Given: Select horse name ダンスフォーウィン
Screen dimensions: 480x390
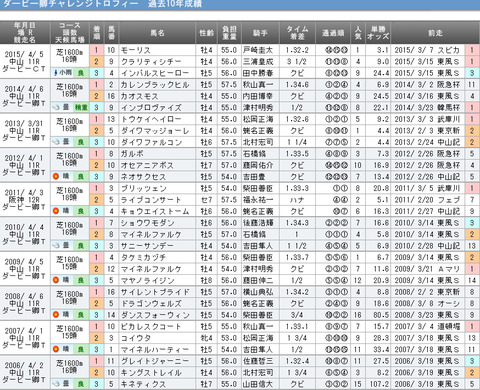Looking at the screenshot, I should 155,315.
